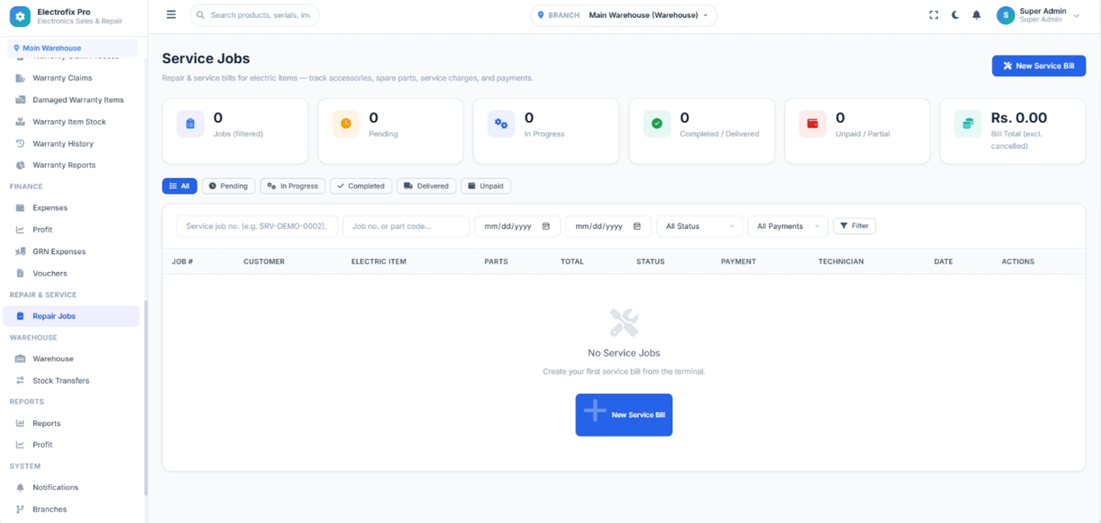1101x523 pixels.
Task: Open Warranty Claims in the sidebar
Action: 62,78
